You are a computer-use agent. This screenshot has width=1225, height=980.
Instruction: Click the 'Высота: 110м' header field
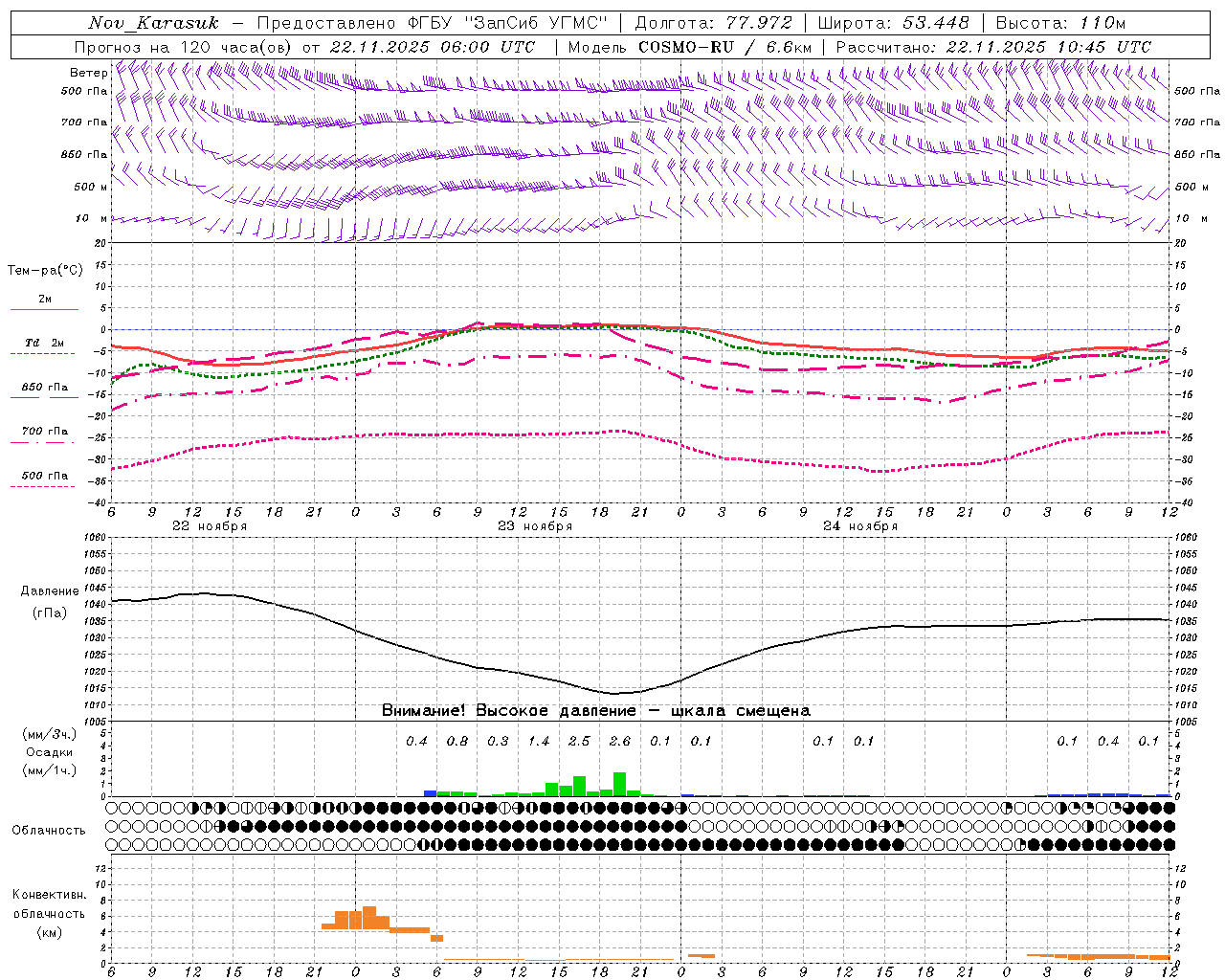pos(1060,23)
